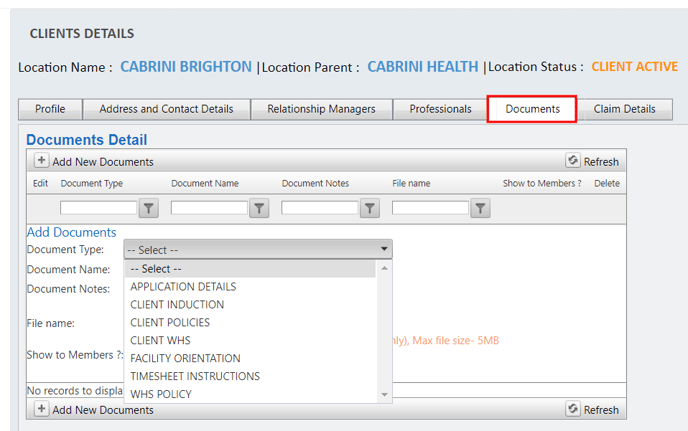Screen dimensions: 688x431
Task: Click the Document Notes column header
Action: [315, 183]
